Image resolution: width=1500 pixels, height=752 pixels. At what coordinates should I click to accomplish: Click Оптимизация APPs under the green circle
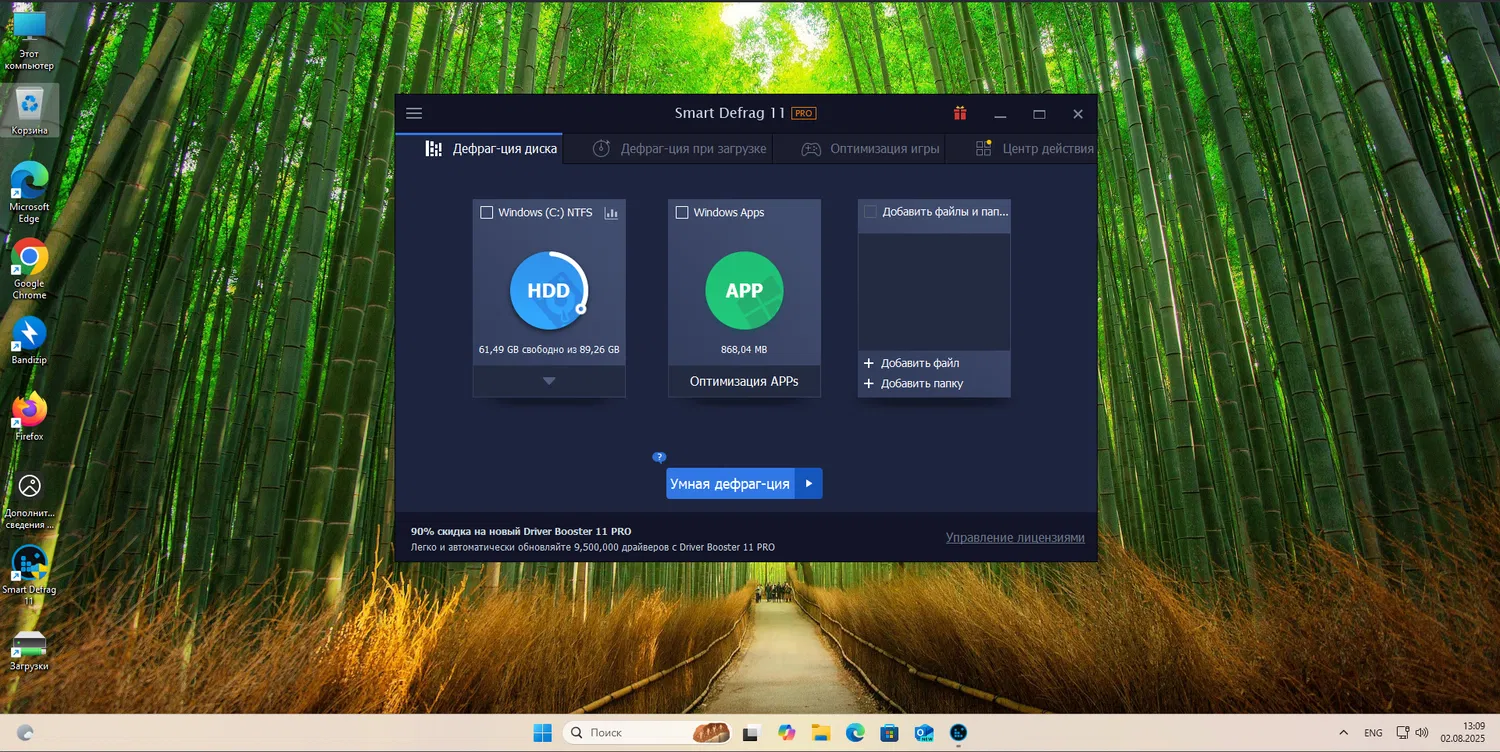743,381
